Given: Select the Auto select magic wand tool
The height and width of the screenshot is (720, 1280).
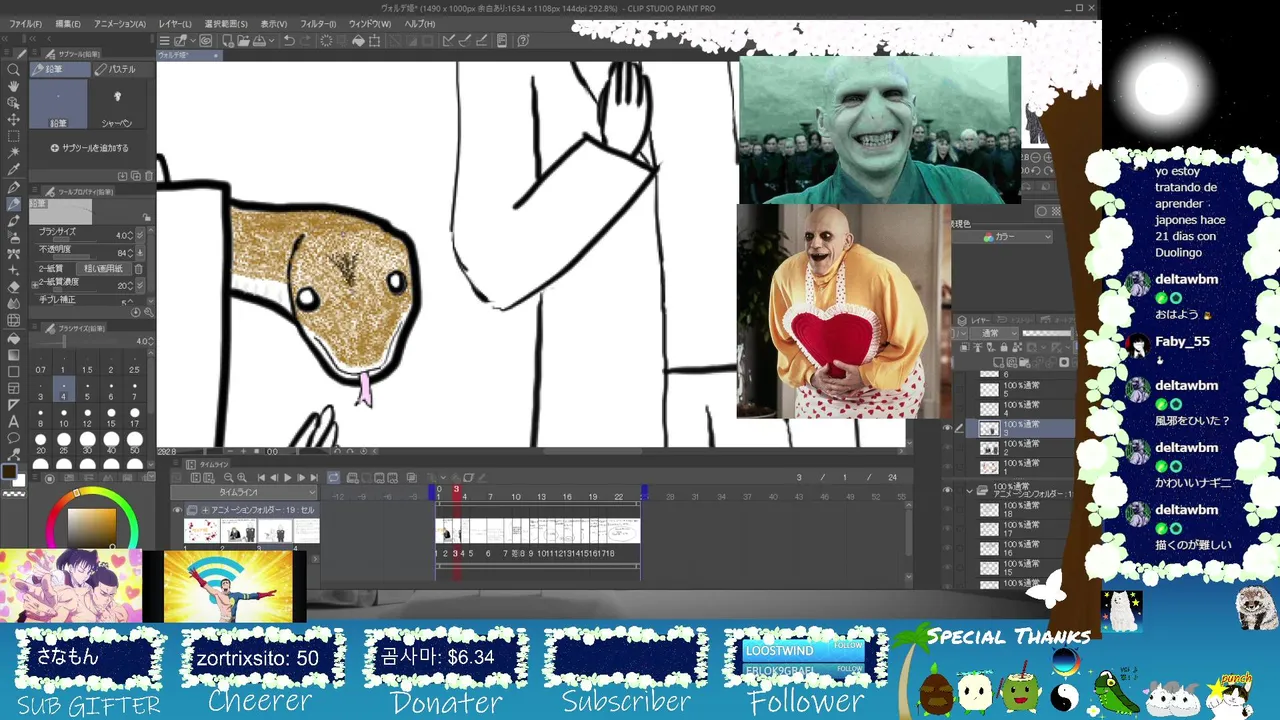Looking at the screenshot, I should [x=14, y=153].
